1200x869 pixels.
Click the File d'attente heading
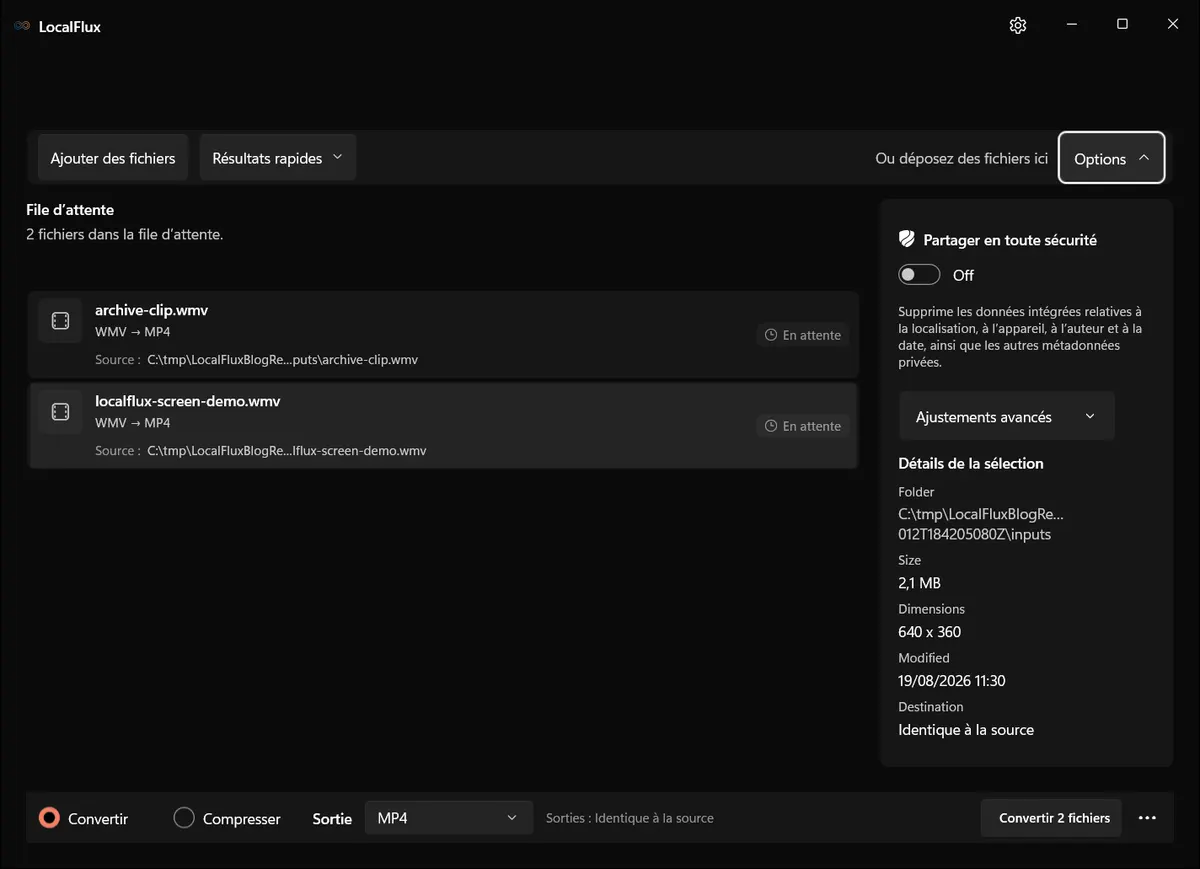(x=70, y=210)
